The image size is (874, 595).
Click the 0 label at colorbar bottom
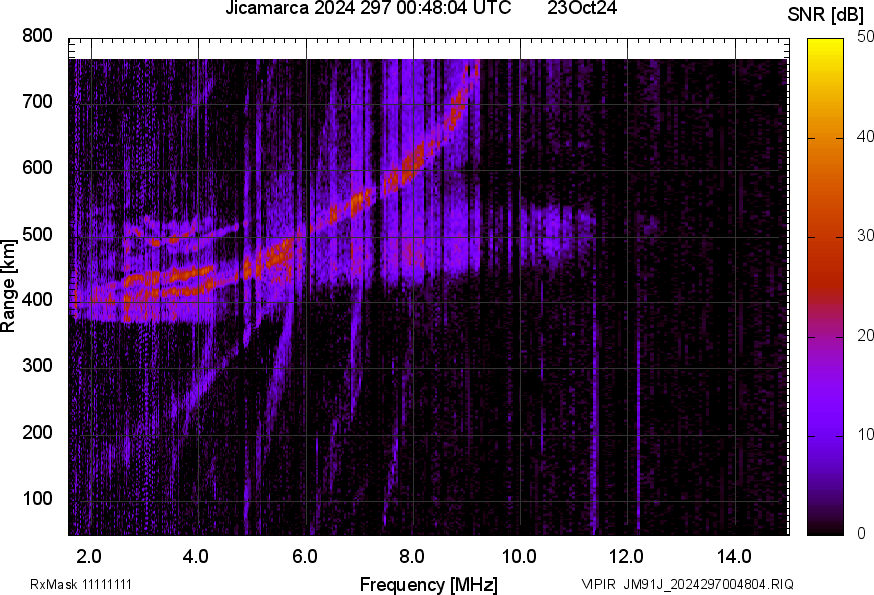tap(861, 534)
